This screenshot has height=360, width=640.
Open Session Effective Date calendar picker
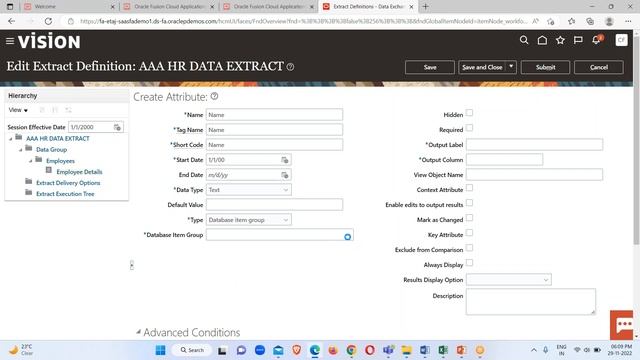click(117, 127)
